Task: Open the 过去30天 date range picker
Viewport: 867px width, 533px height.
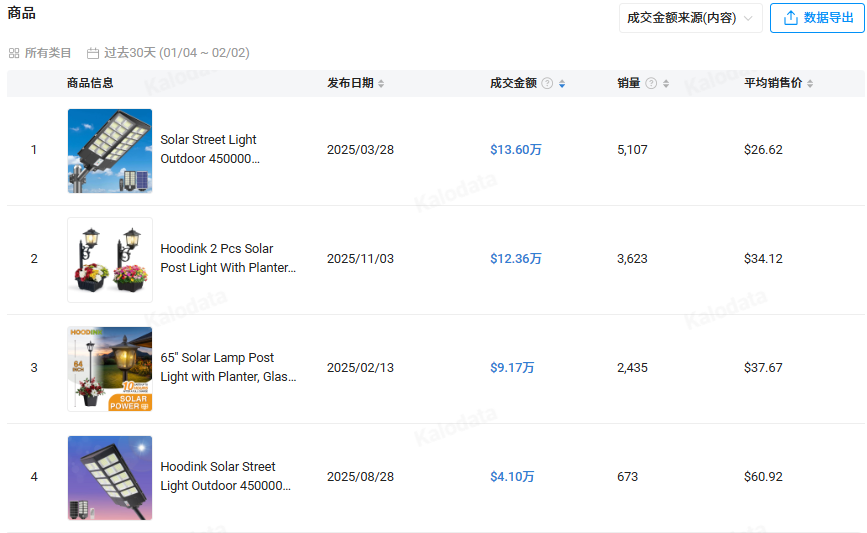Action: click(176, 53)
